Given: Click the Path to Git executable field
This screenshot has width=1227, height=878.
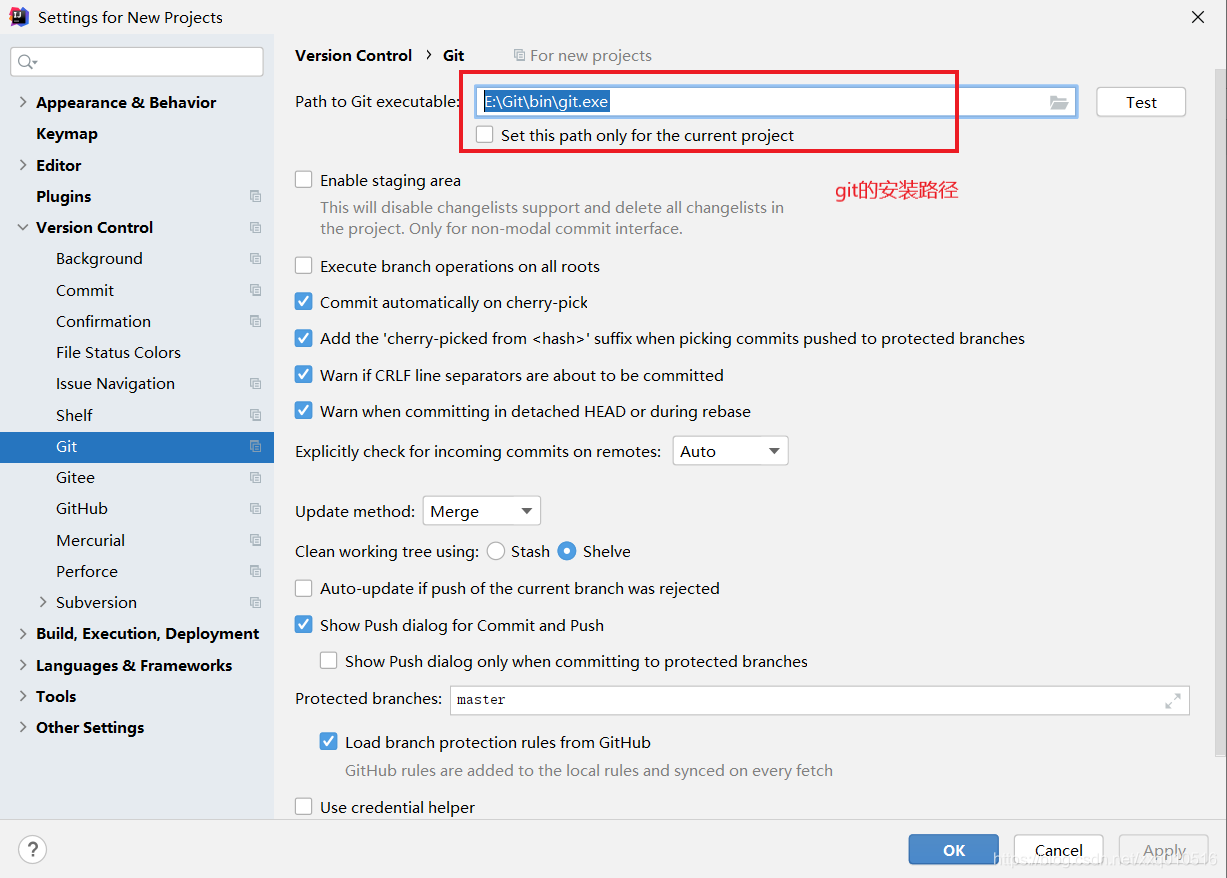Looking at the screenshot, I should 776,102.
